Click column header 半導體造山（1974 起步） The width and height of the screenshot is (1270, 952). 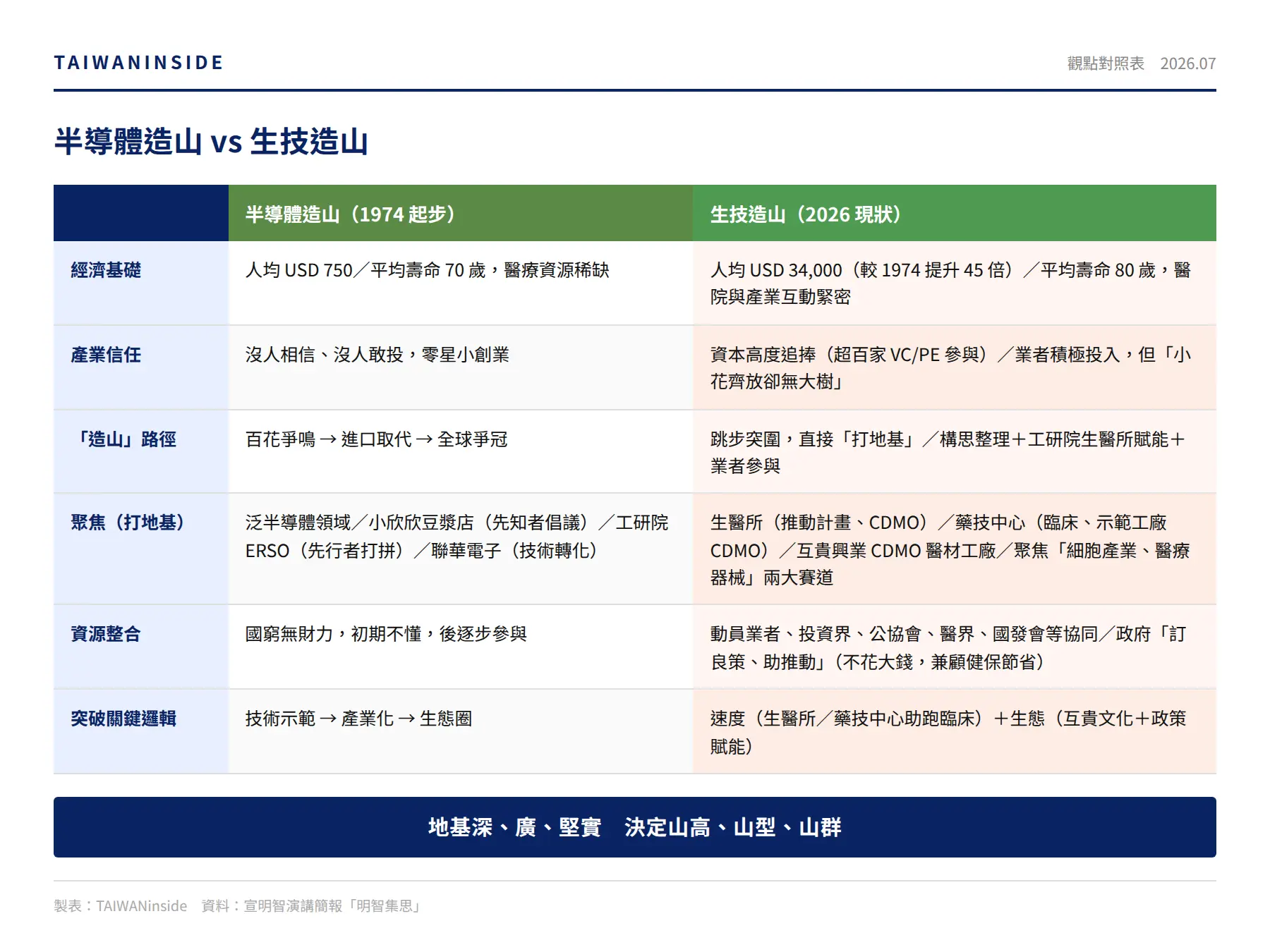tap(461, 214)
